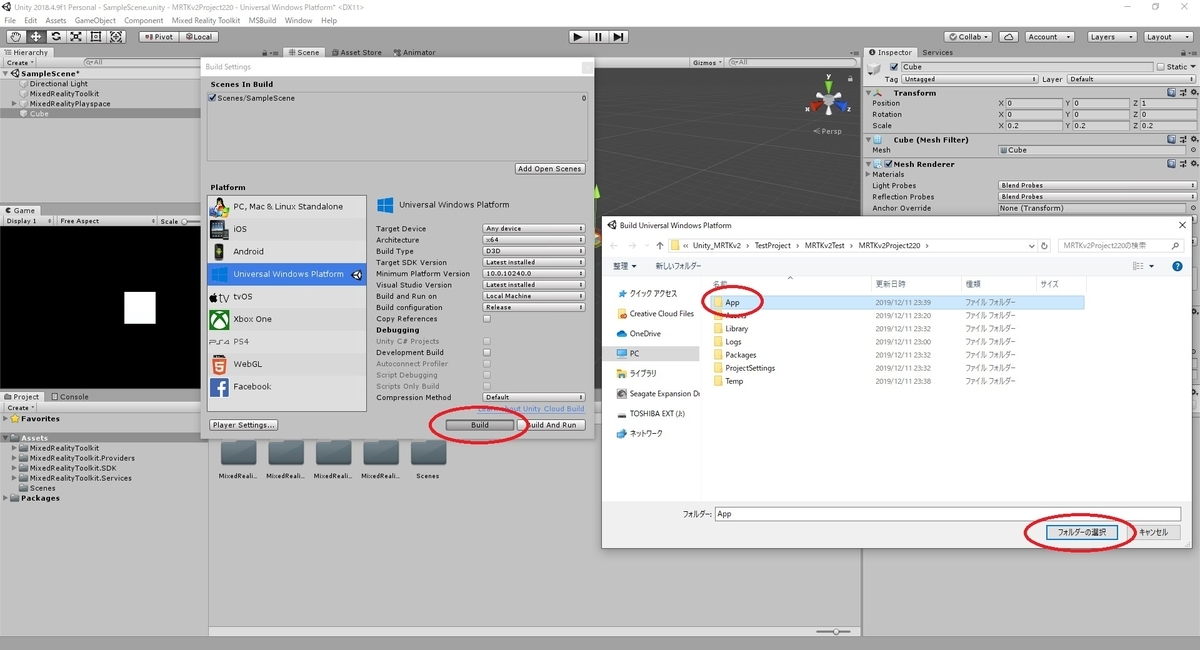Open Architecture dropdown
Screen dimensions: 1200x650
534,240
